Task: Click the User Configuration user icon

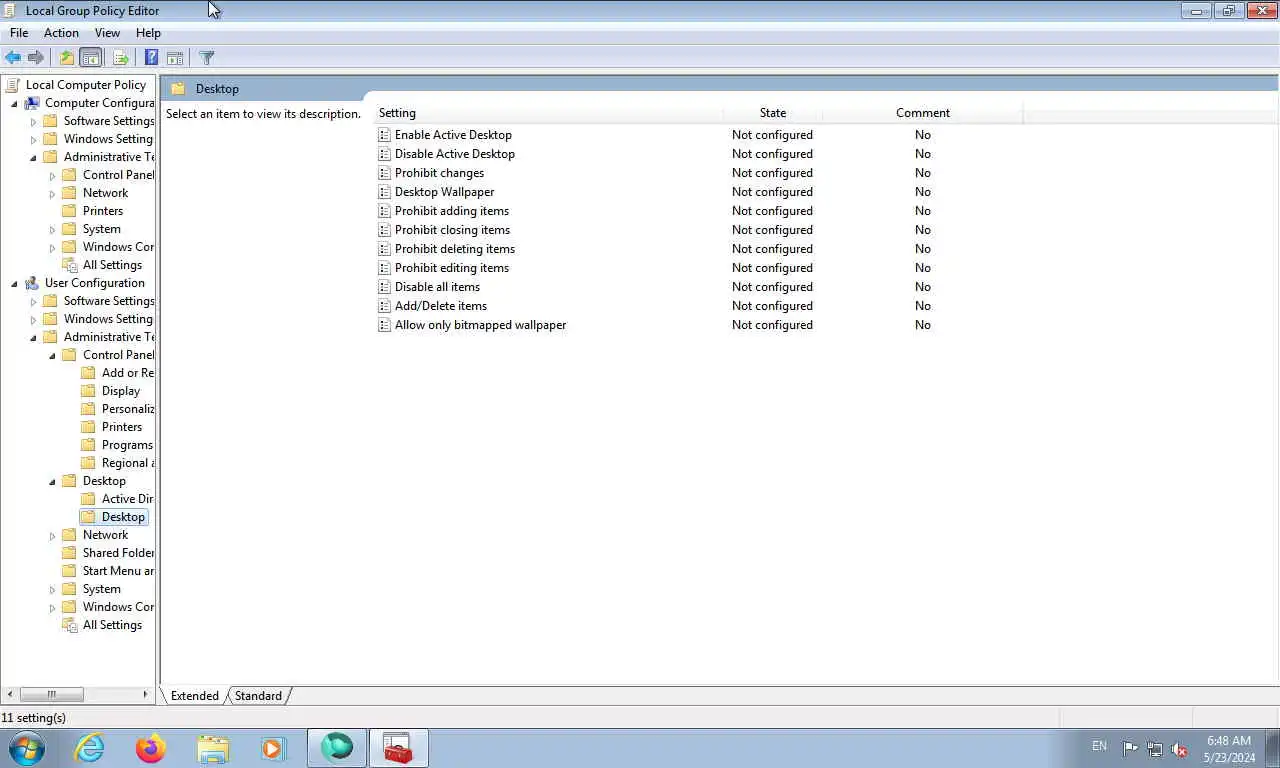Action: pos(32,283)
